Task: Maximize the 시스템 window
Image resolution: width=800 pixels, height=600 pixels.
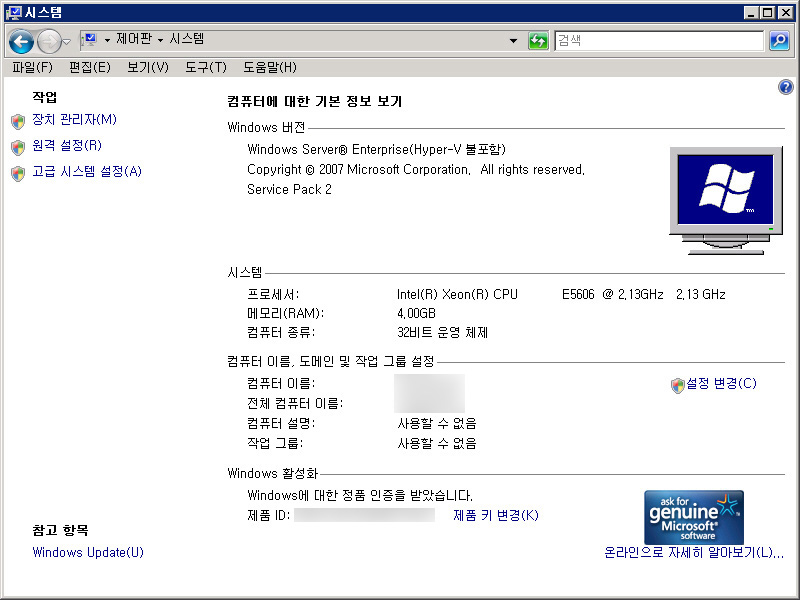Action: coord(767,12)
